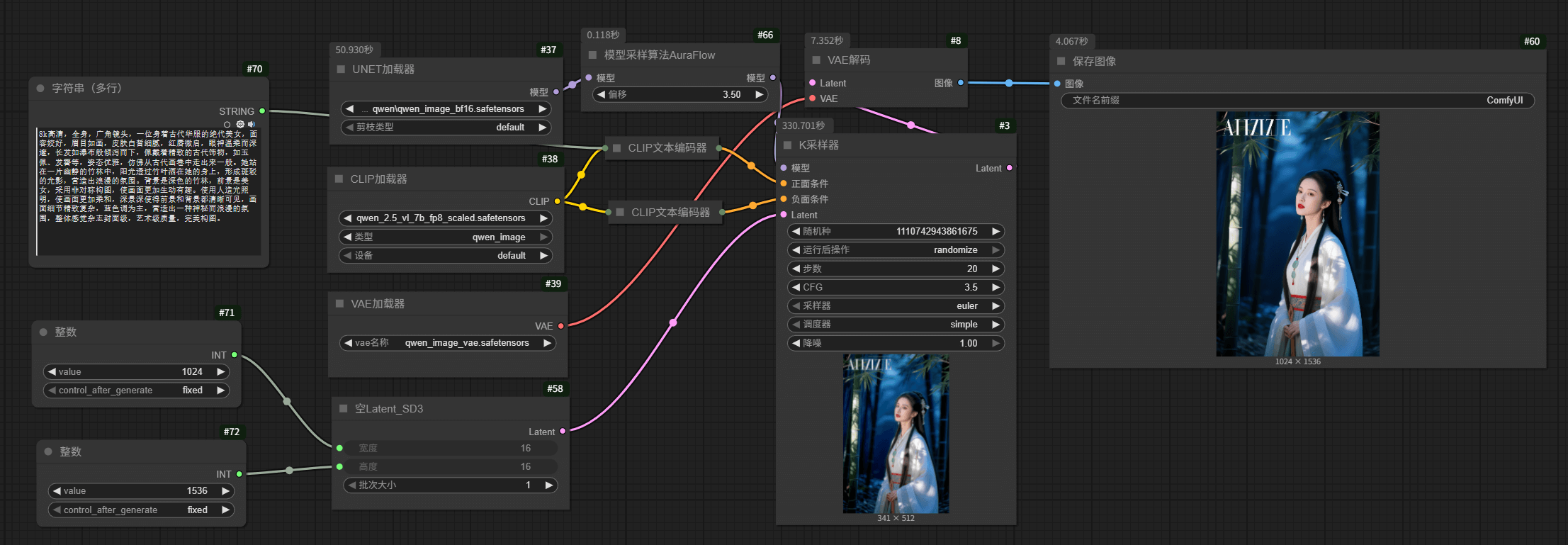This screenshot has width=1568, height=545.
Task: Click the red VAE output slot on VAE加载器
Action: (x=560, y=326)
